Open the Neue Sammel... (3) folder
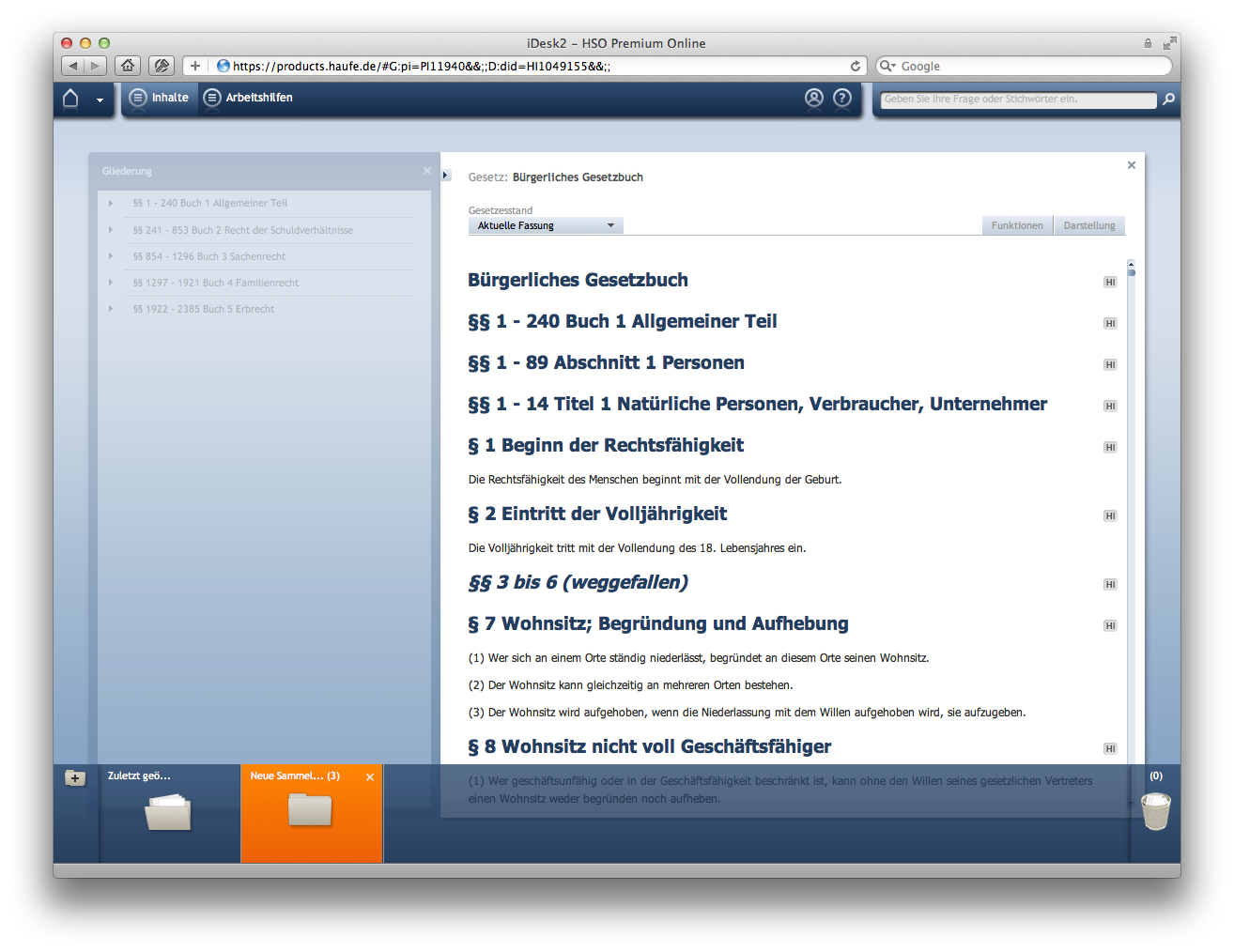Screen dimensions: 1234x952 point(311,813)
